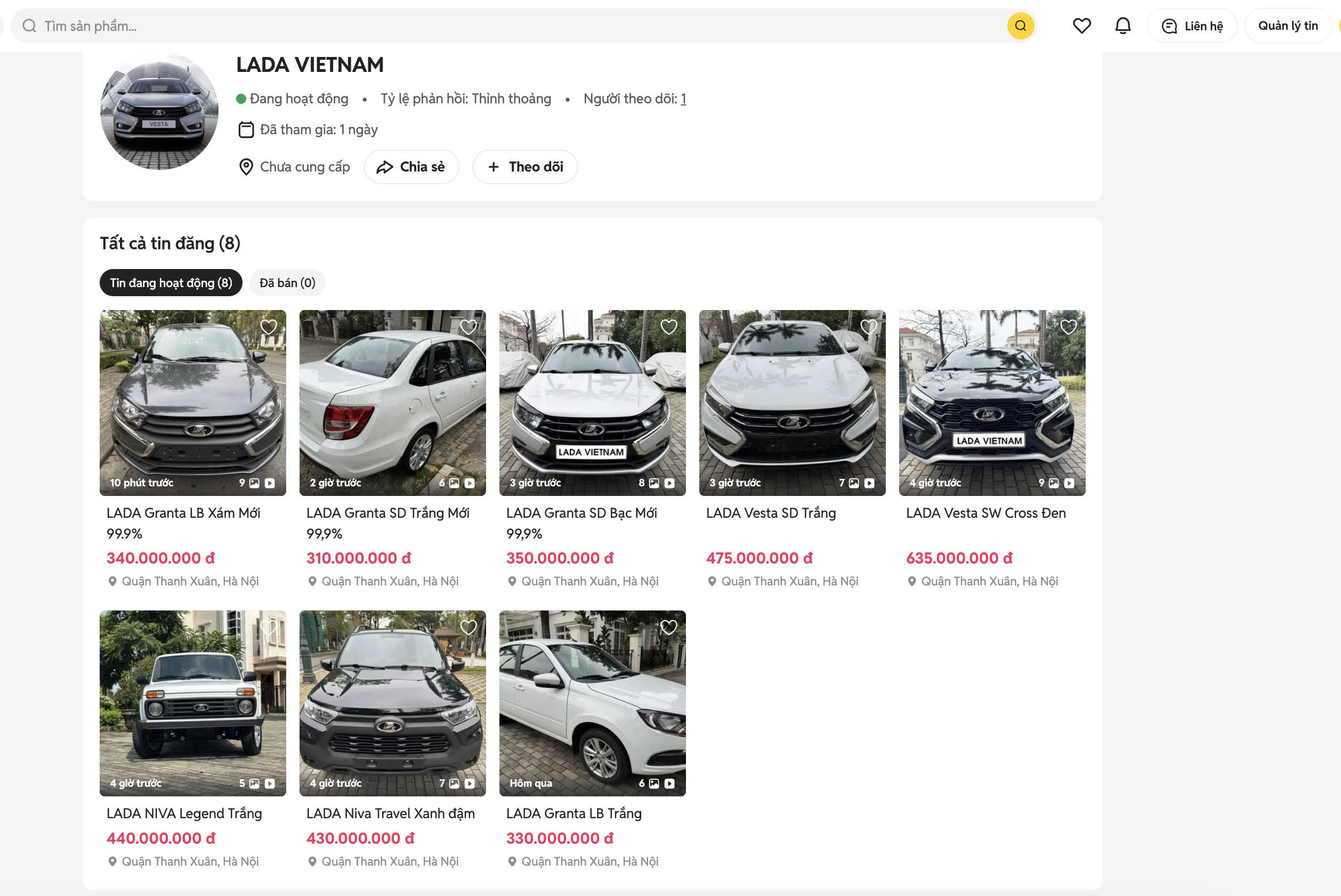Click the magnifier icon in search field

29,26
